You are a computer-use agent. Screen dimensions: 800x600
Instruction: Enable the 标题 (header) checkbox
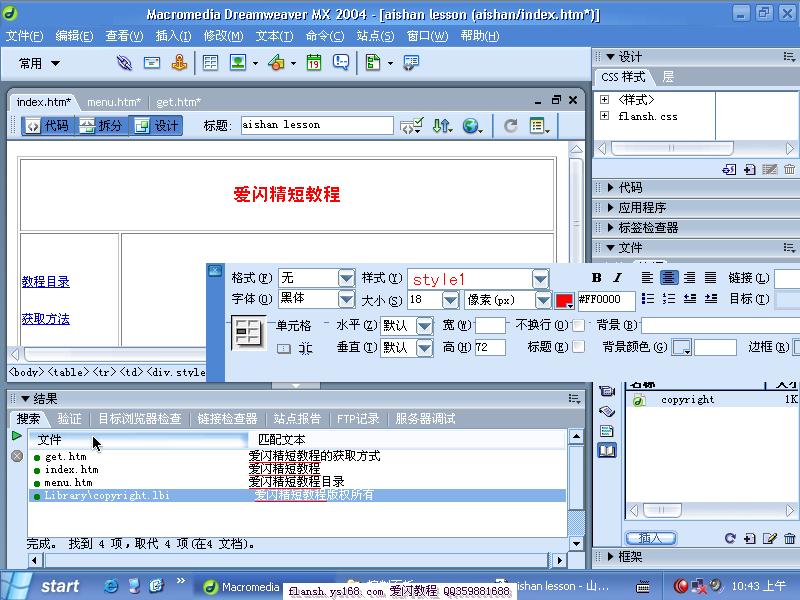(578, 347)
